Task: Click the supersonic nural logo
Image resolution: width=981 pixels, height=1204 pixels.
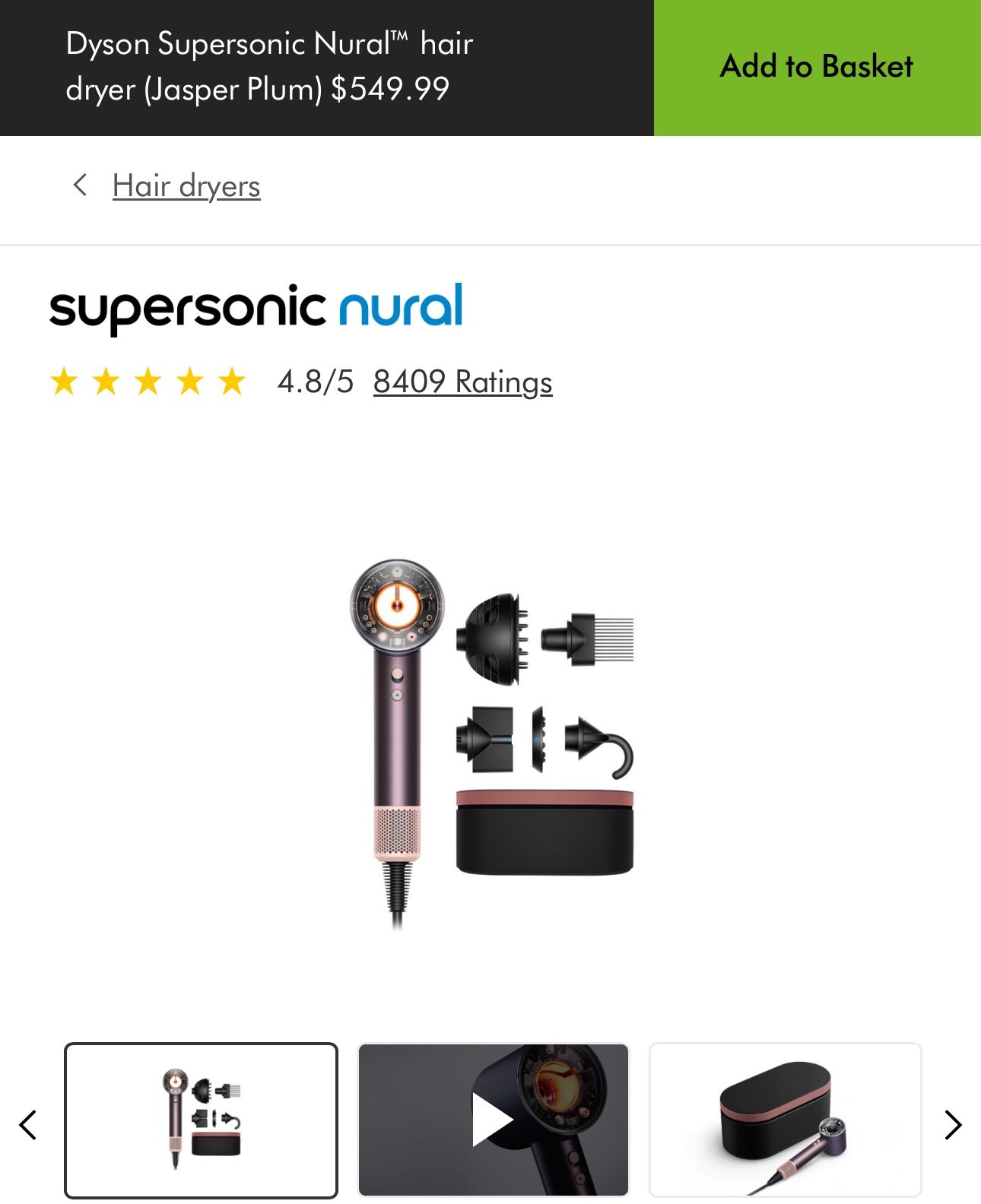Action: click(256, 309)
